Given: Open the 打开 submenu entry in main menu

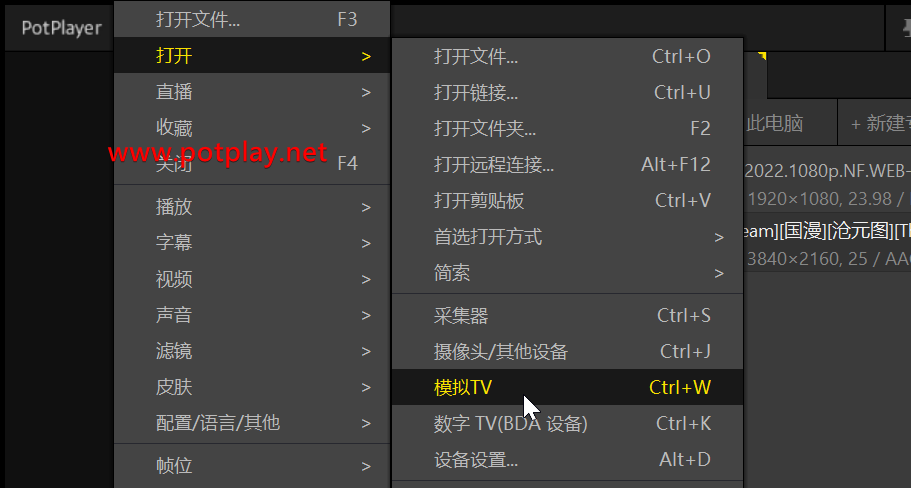Looking at the screenshot, I should pos(252,56).
